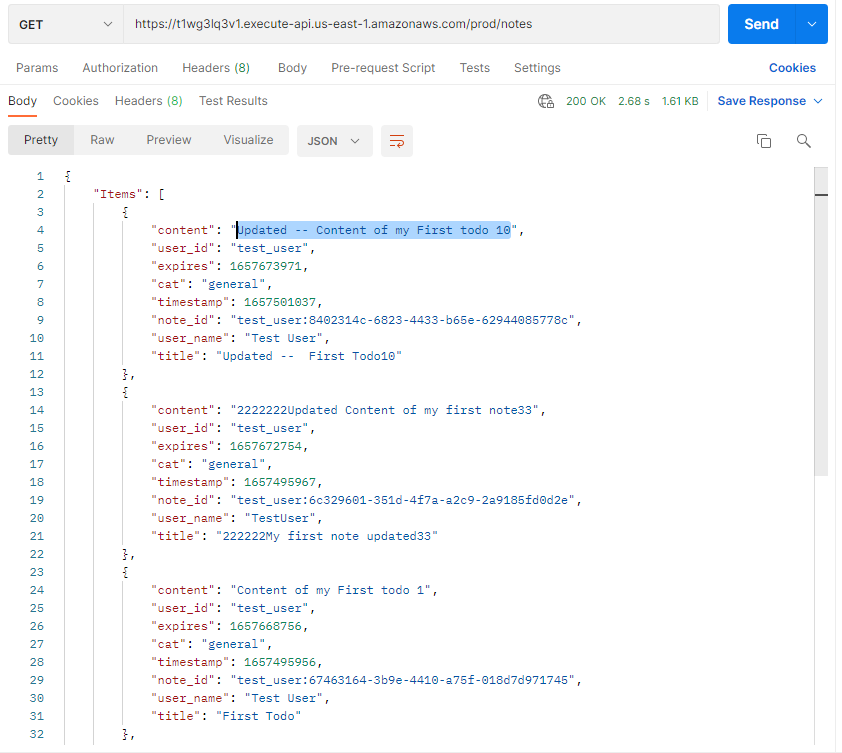Click the 2.68 s response time
The image size is (842, 753).
634,101
